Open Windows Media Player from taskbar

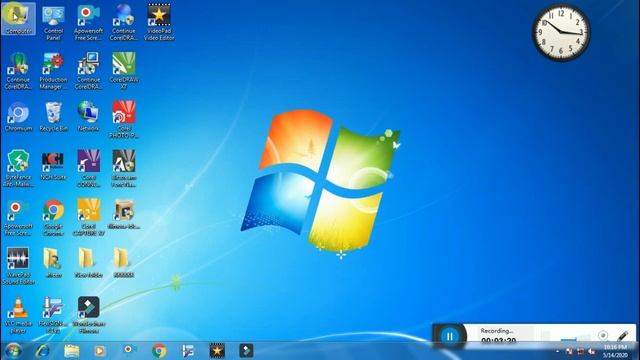(x=100, y=351)
